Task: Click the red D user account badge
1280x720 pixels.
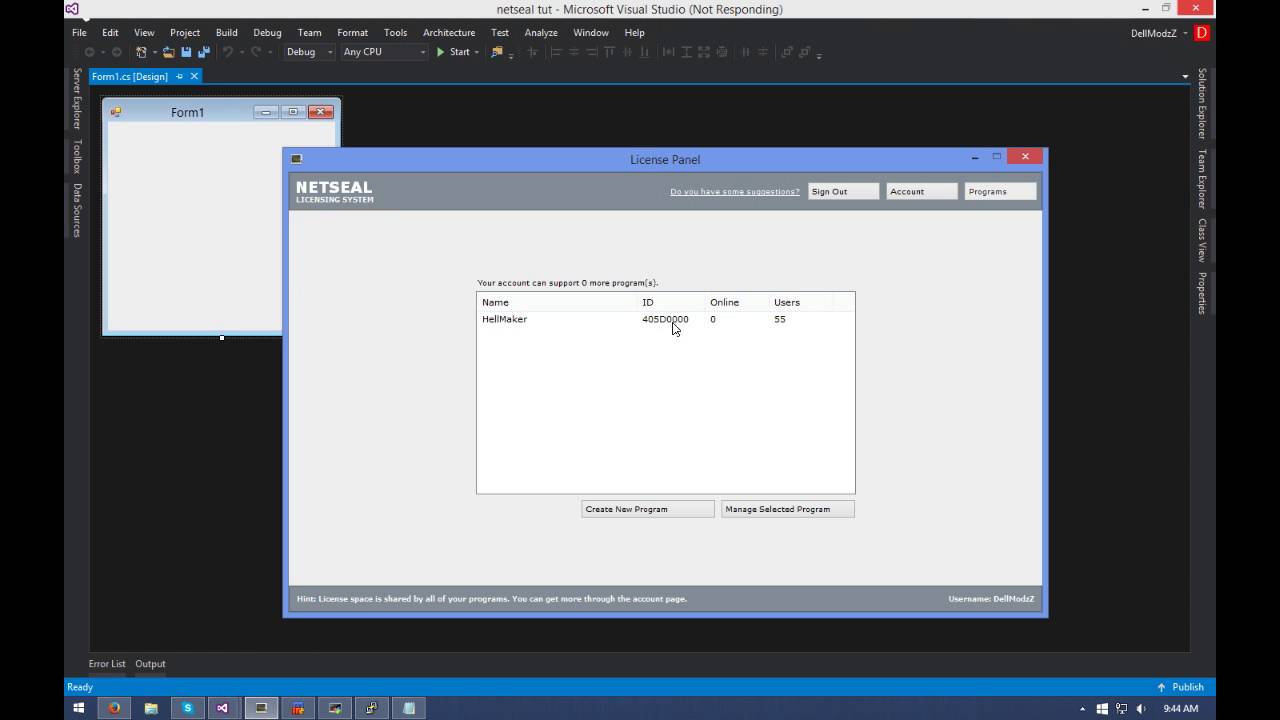Action: coord(1202,33)
